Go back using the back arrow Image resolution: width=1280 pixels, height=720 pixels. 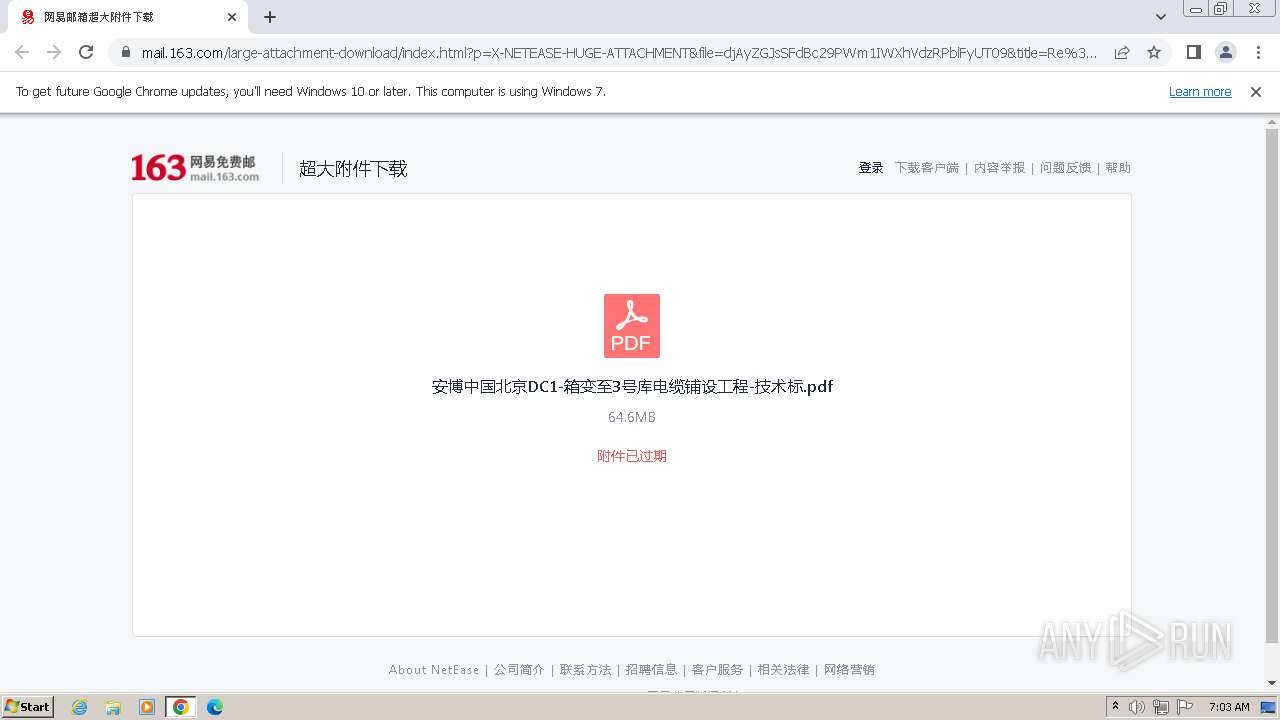point(22,52)
